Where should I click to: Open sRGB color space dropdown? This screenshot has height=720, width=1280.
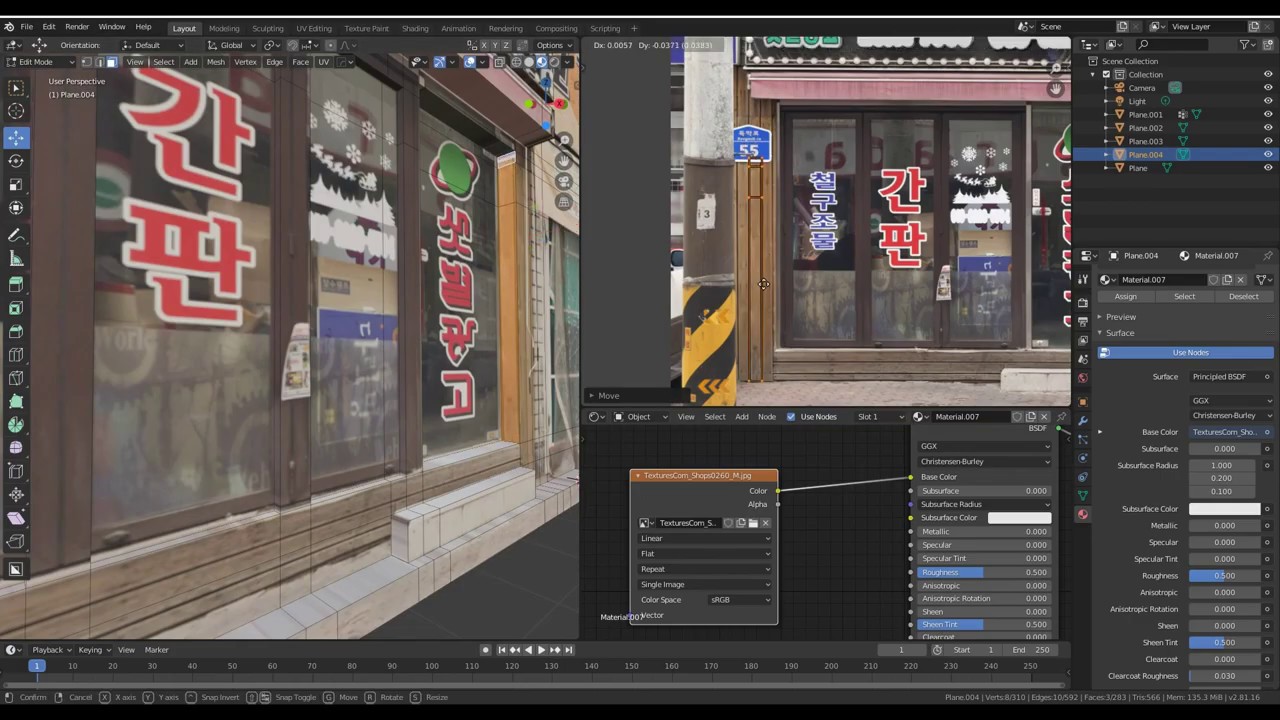pos(740,600)
